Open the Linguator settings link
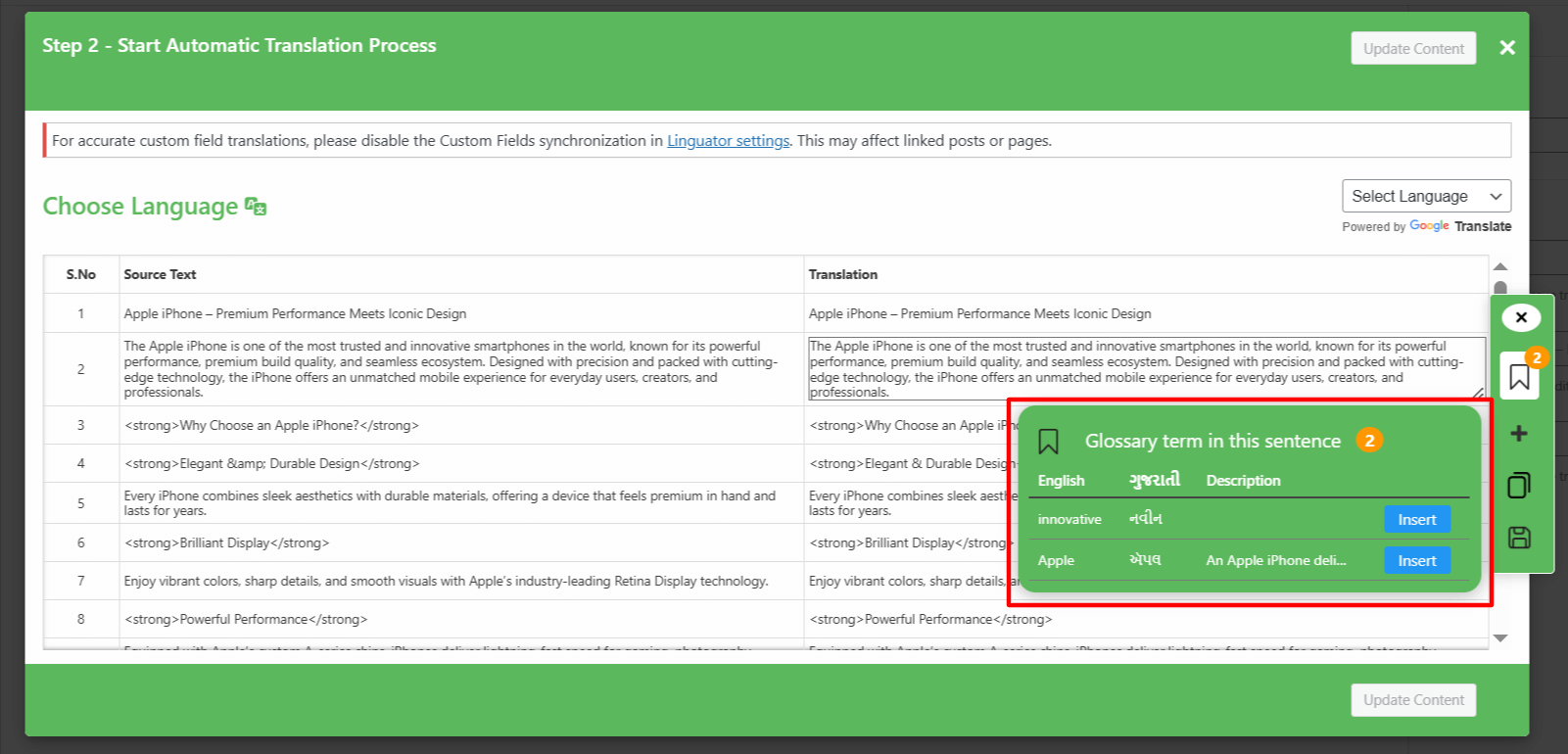Screen dimensions: 1568x754 pos(728,141)
